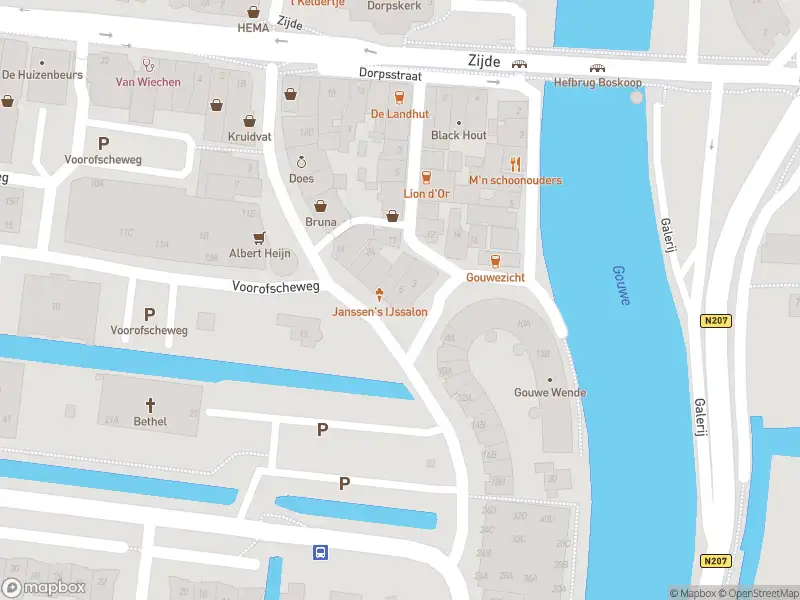Click the Lion d'Or cafe icon
Image resolution: width=800 pixels, height=600 pixels.
tap(427, 177)
